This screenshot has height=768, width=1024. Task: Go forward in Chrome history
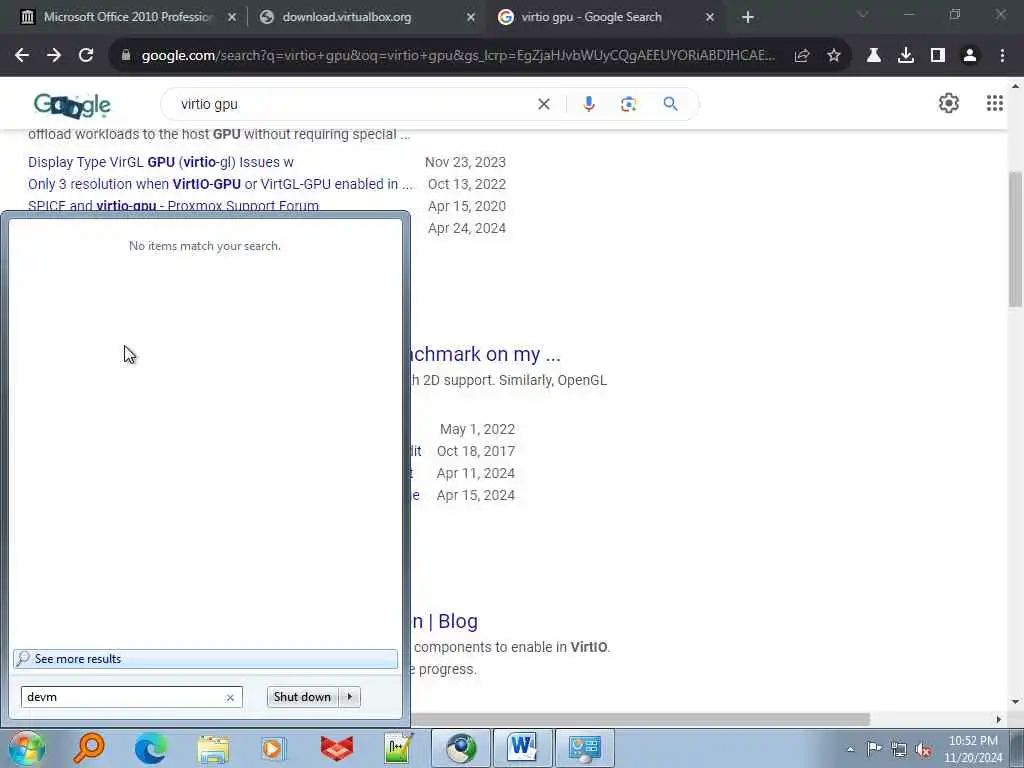click(54, 56)
